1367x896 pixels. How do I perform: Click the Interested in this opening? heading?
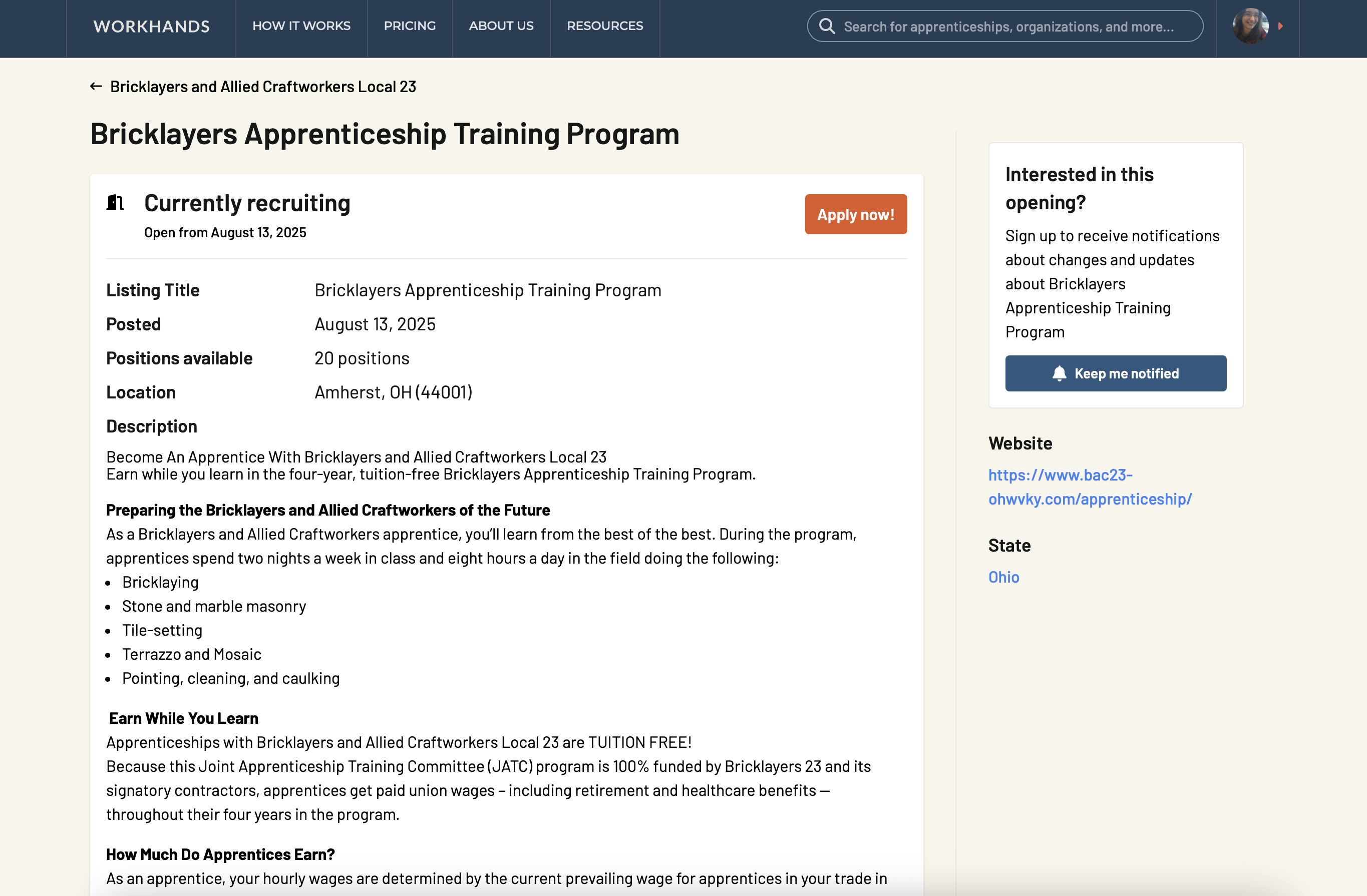click(x=1079, y=188)
